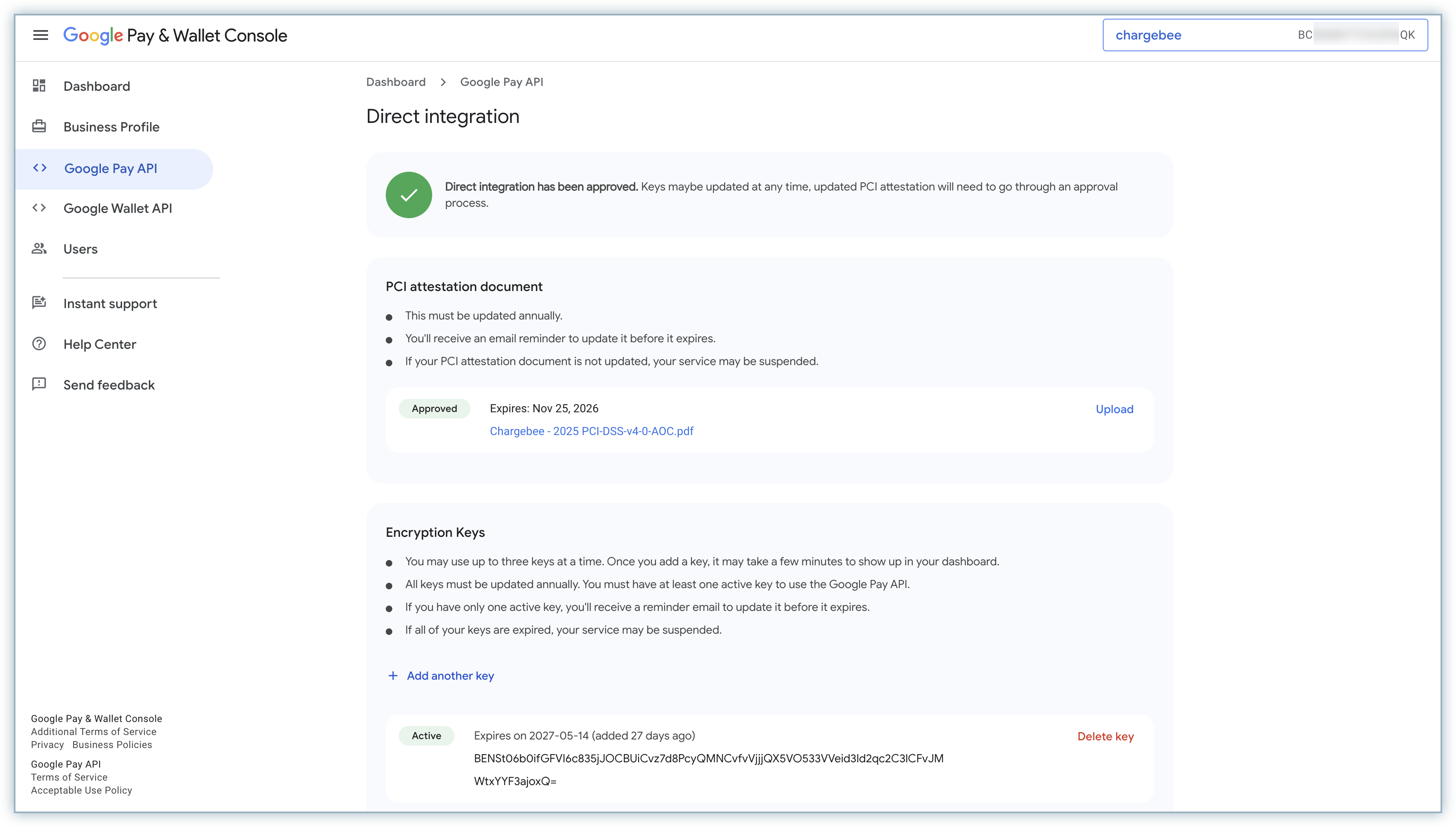
Task: Upload a new PCI attestation document
Action: (1114, 409)
